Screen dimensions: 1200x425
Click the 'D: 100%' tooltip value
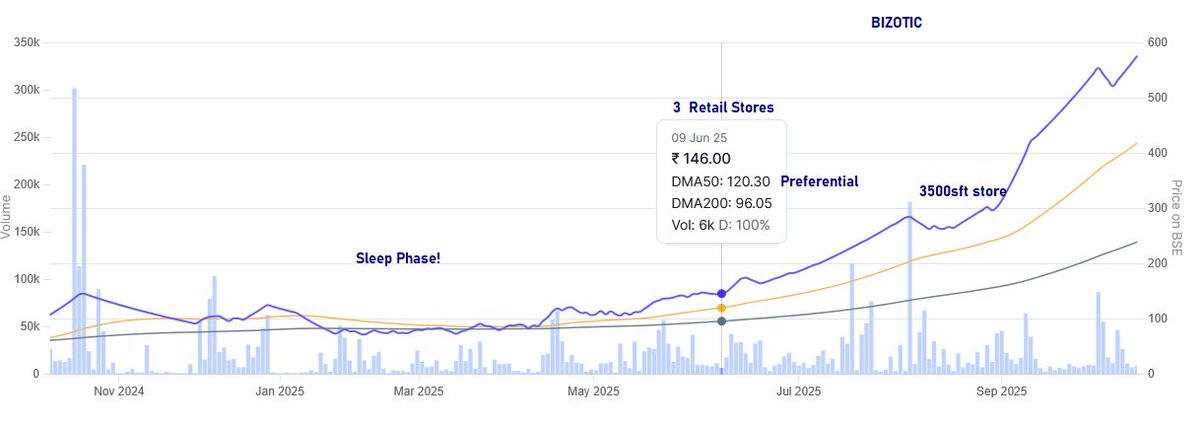coord(743,225)
